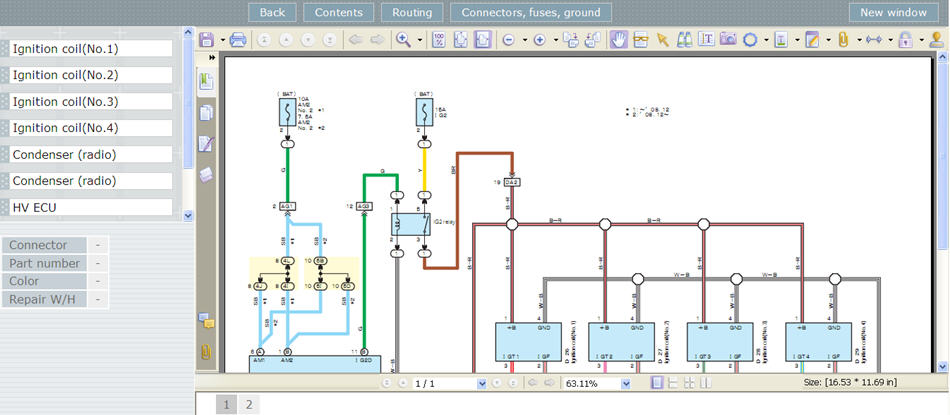This screenshot has width=950, height=415.
Task: Open the zoom percentage 63.11% dropdown
Action: pyautogui.click(x=626, y=383)
